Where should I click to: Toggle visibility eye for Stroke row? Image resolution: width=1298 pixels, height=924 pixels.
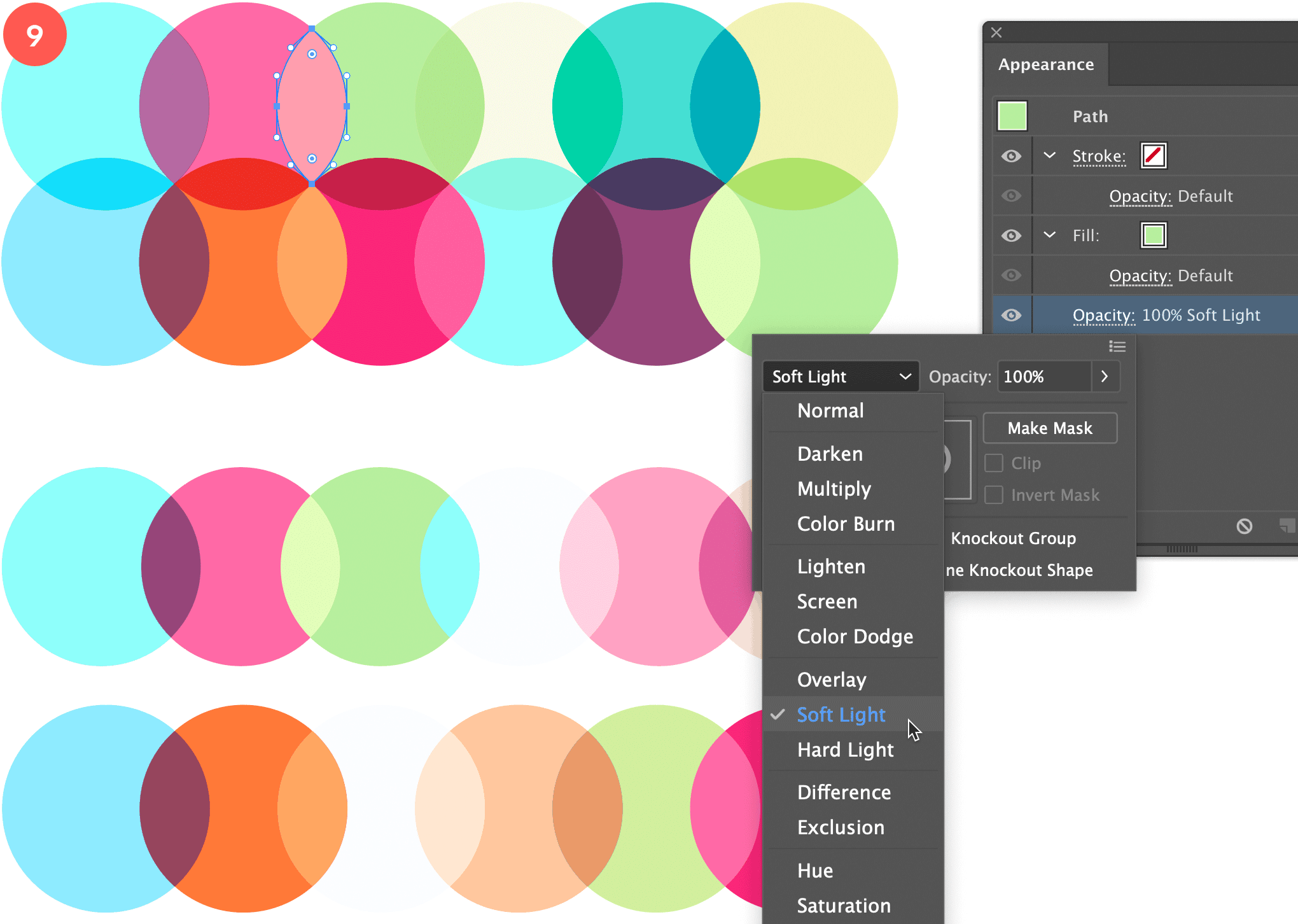click(1011, 156)
